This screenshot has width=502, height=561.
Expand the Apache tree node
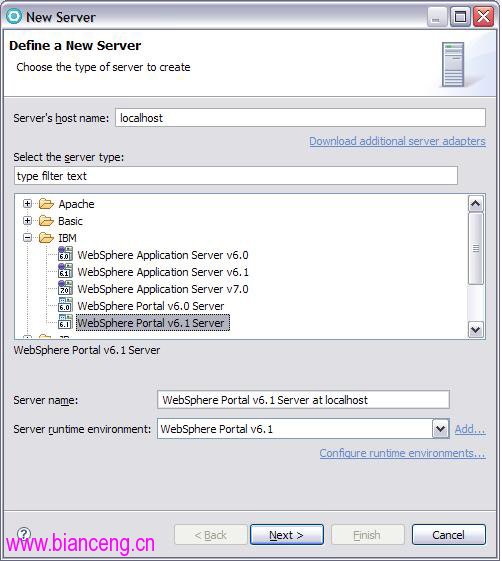[27, 204]
